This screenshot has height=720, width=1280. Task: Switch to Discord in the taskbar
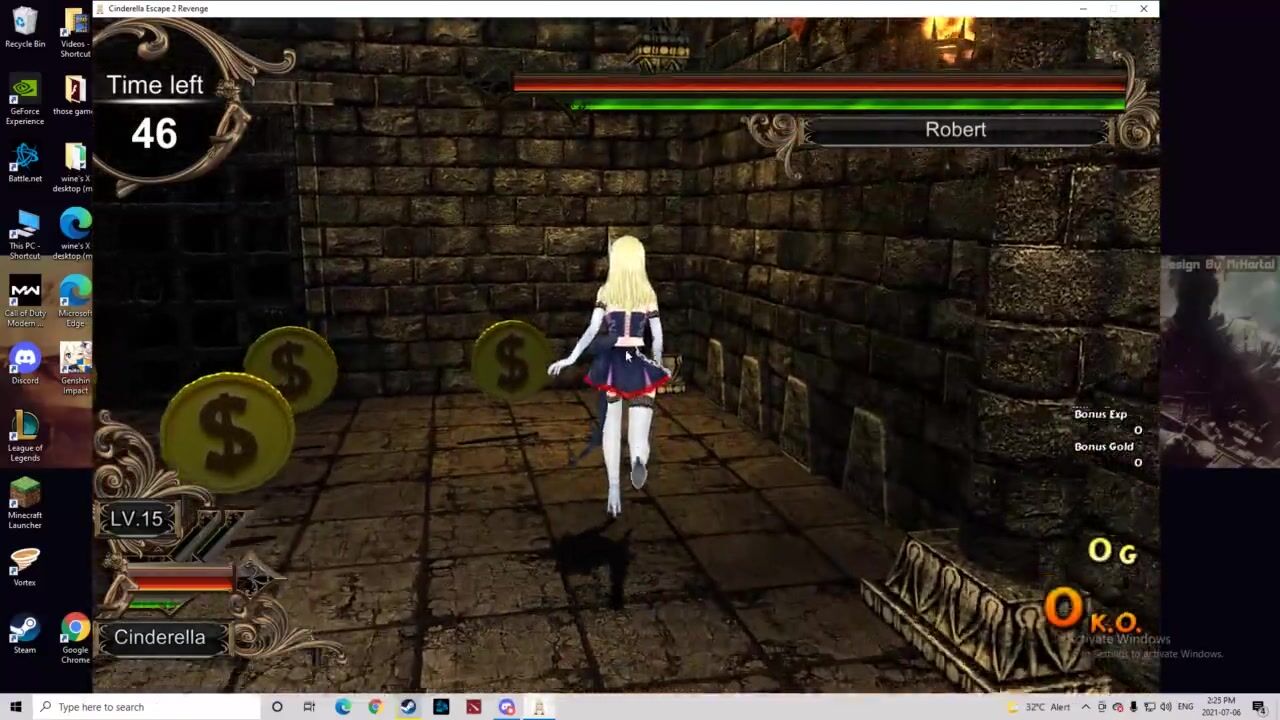coord(507,707)
